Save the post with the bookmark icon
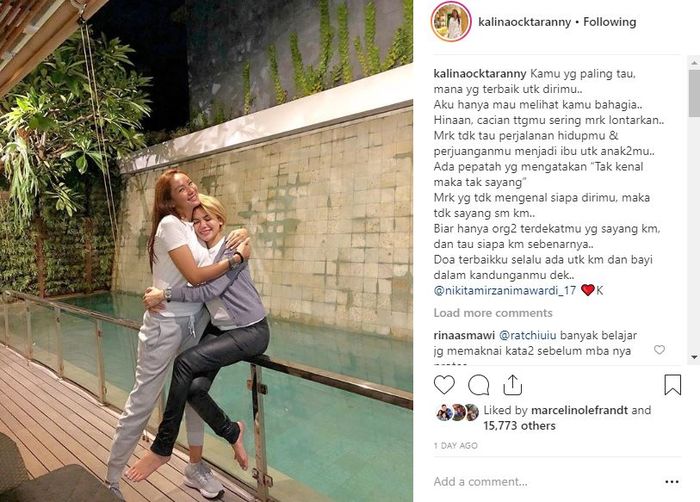Screen dimensions: 700x502 (672, 385)
